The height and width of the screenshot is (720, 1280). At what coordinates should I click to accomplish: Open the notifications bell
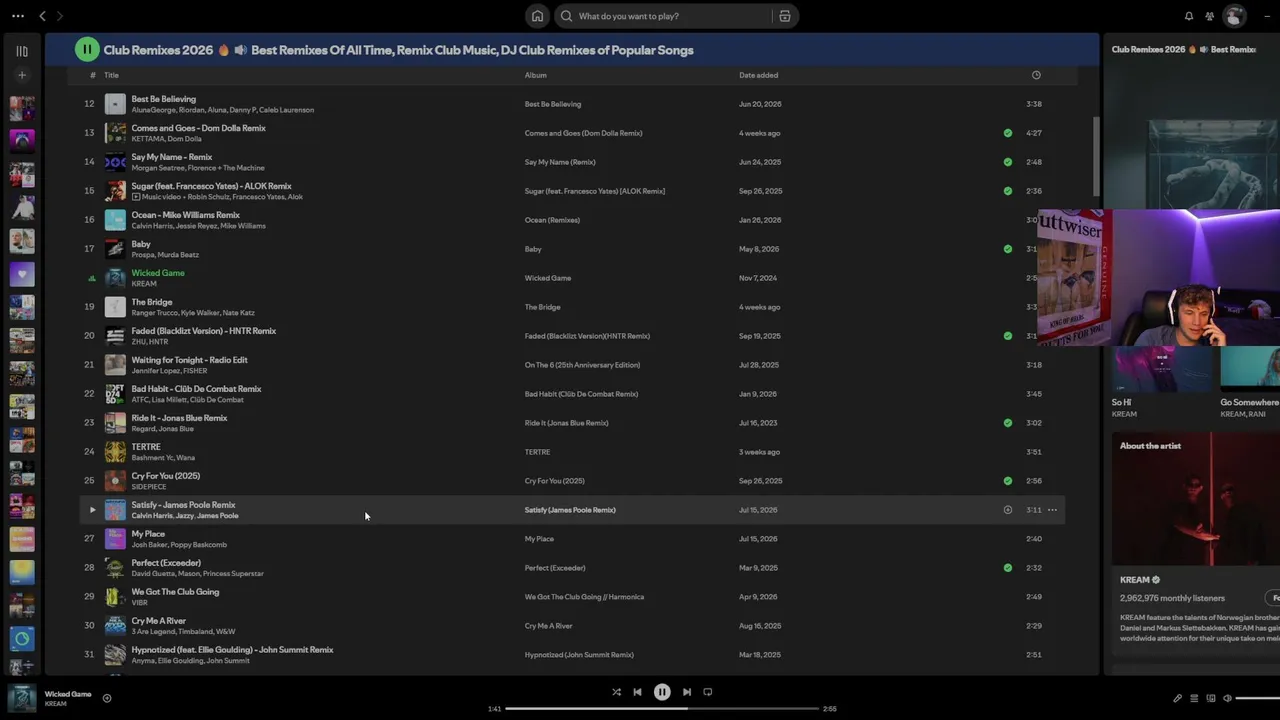tap(1189, 16)
